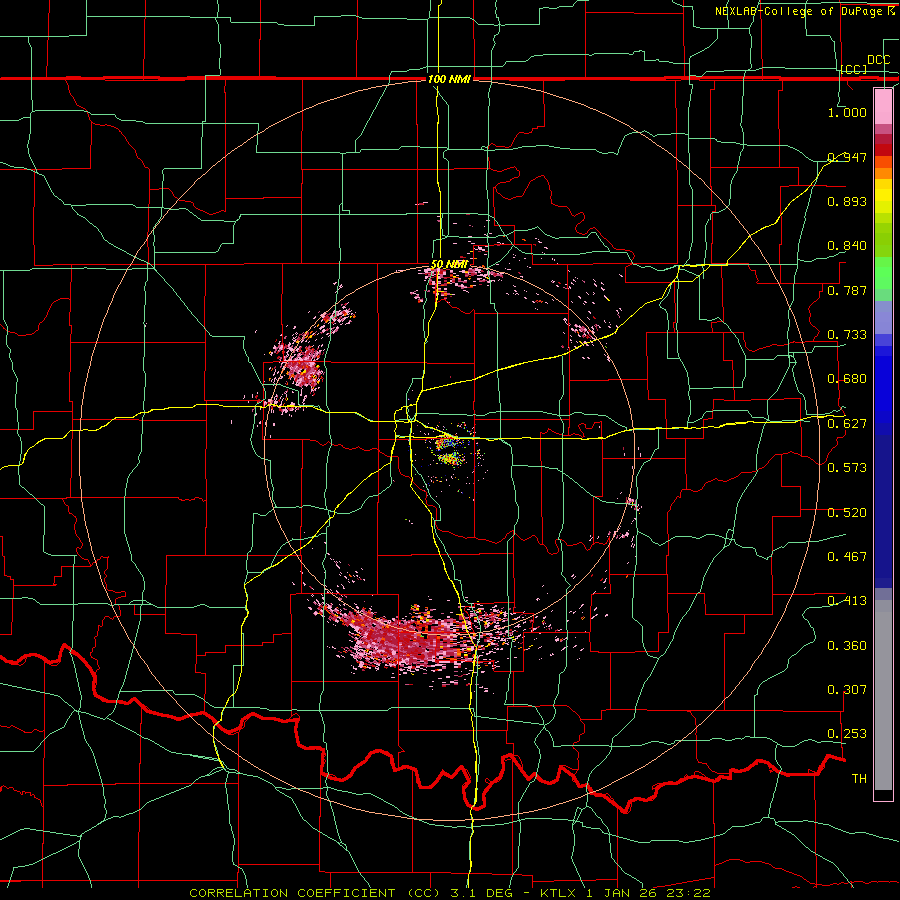
Task: Pick the bright green segment of the color bar
Action: pos(883,273)
